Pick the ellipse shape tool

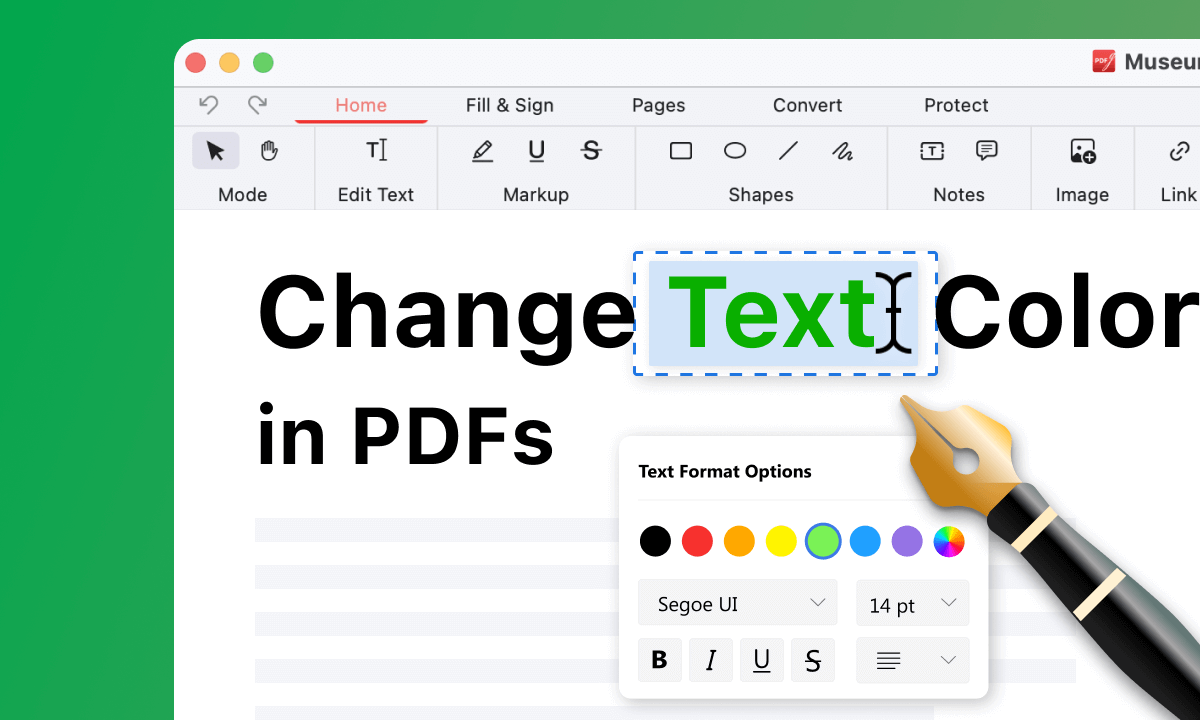[x=735, y=151]
